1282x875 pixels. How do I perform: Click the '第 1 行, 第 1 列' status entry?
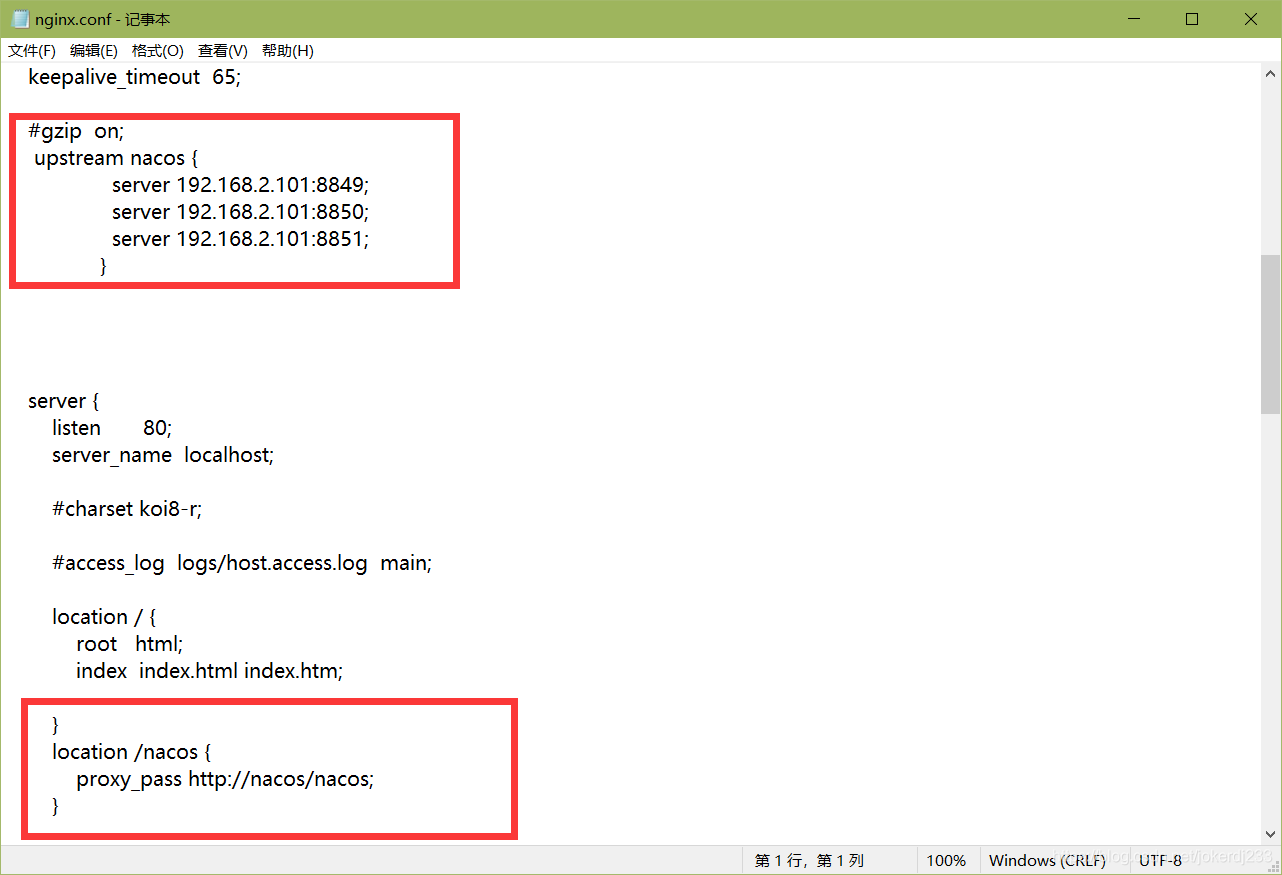(809, 860)
